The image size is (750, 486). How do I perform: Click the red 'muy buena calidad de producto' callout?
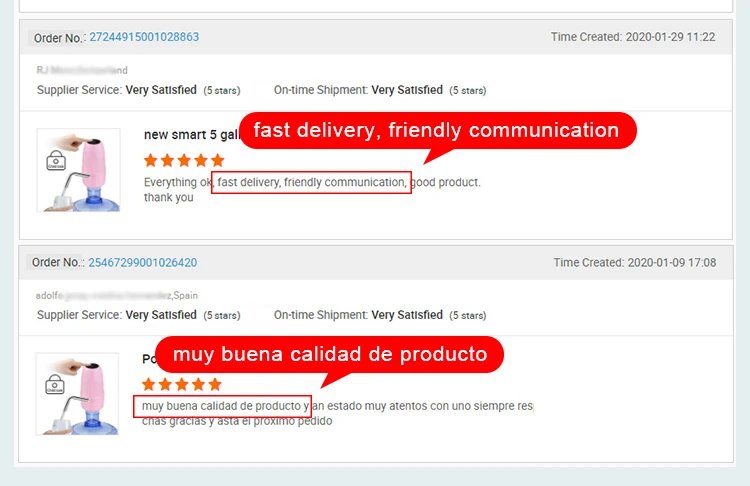329,355
